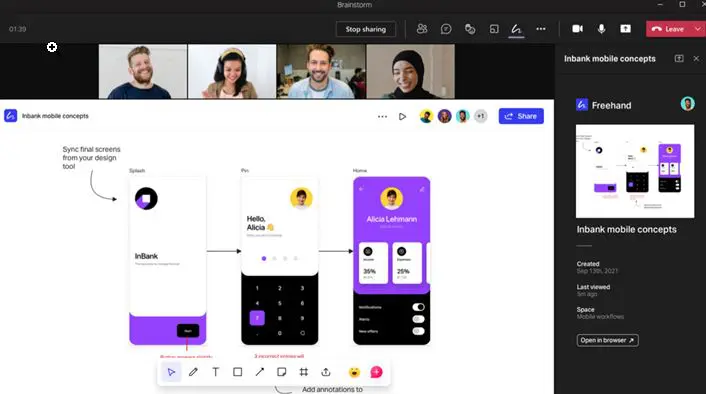Toggle the camera on or off

coord(577,29)
